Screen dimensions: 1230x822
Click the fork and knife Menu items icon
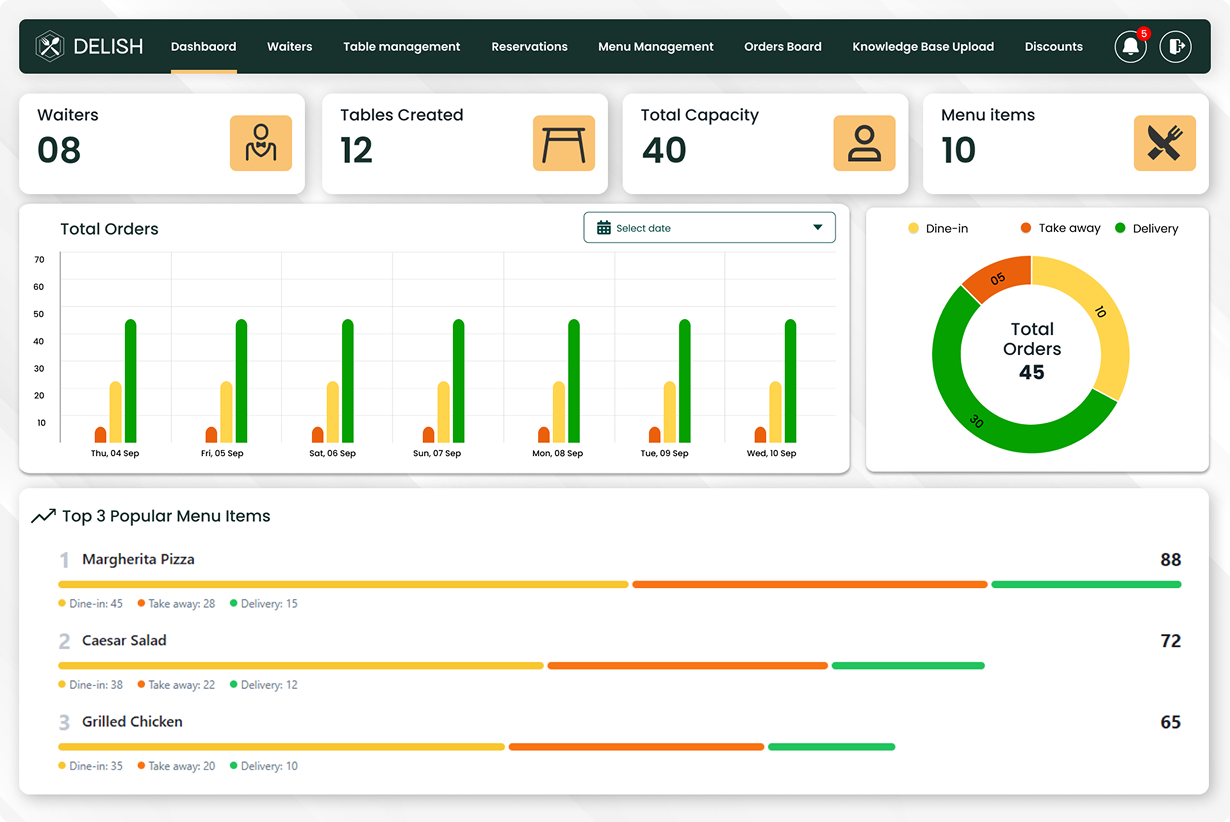[x=1164, y=143]
